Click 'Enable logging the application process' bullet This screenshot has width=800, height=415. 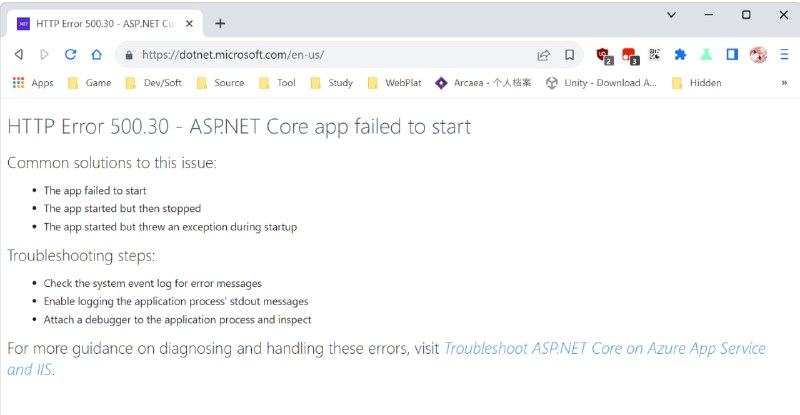pyautogui.click(x=176, y=302)
